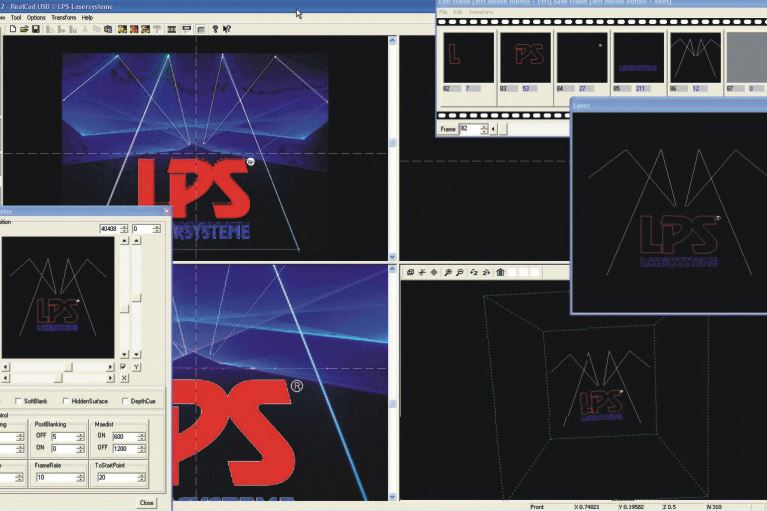Viewport: 767px width, 511px height.
Task: Click the Zoom out magnifier in the 3D view toolbar
Action: 460,272
